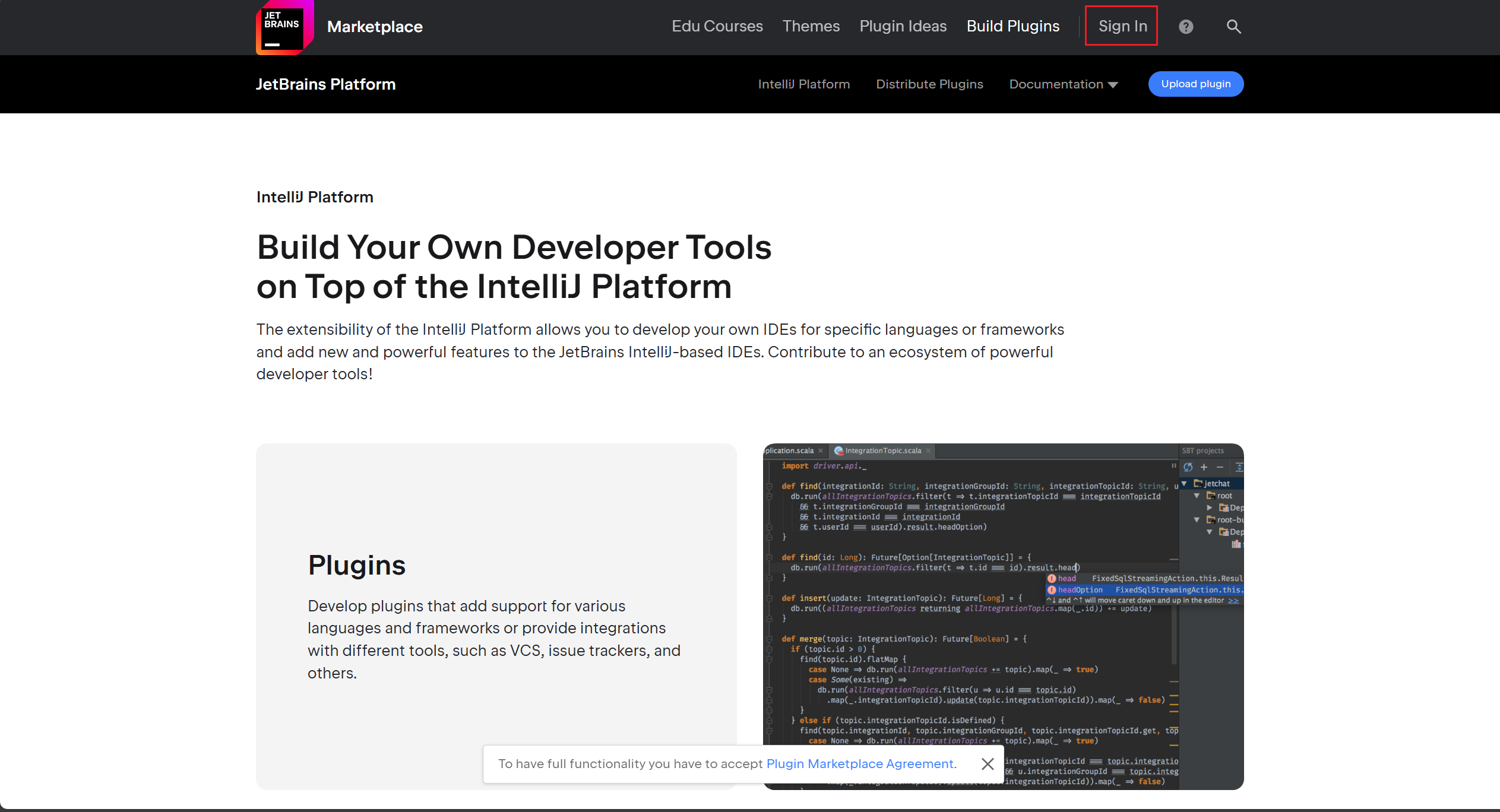Click the JetBrains logo
1500x812 pixels.
[284, 27]
